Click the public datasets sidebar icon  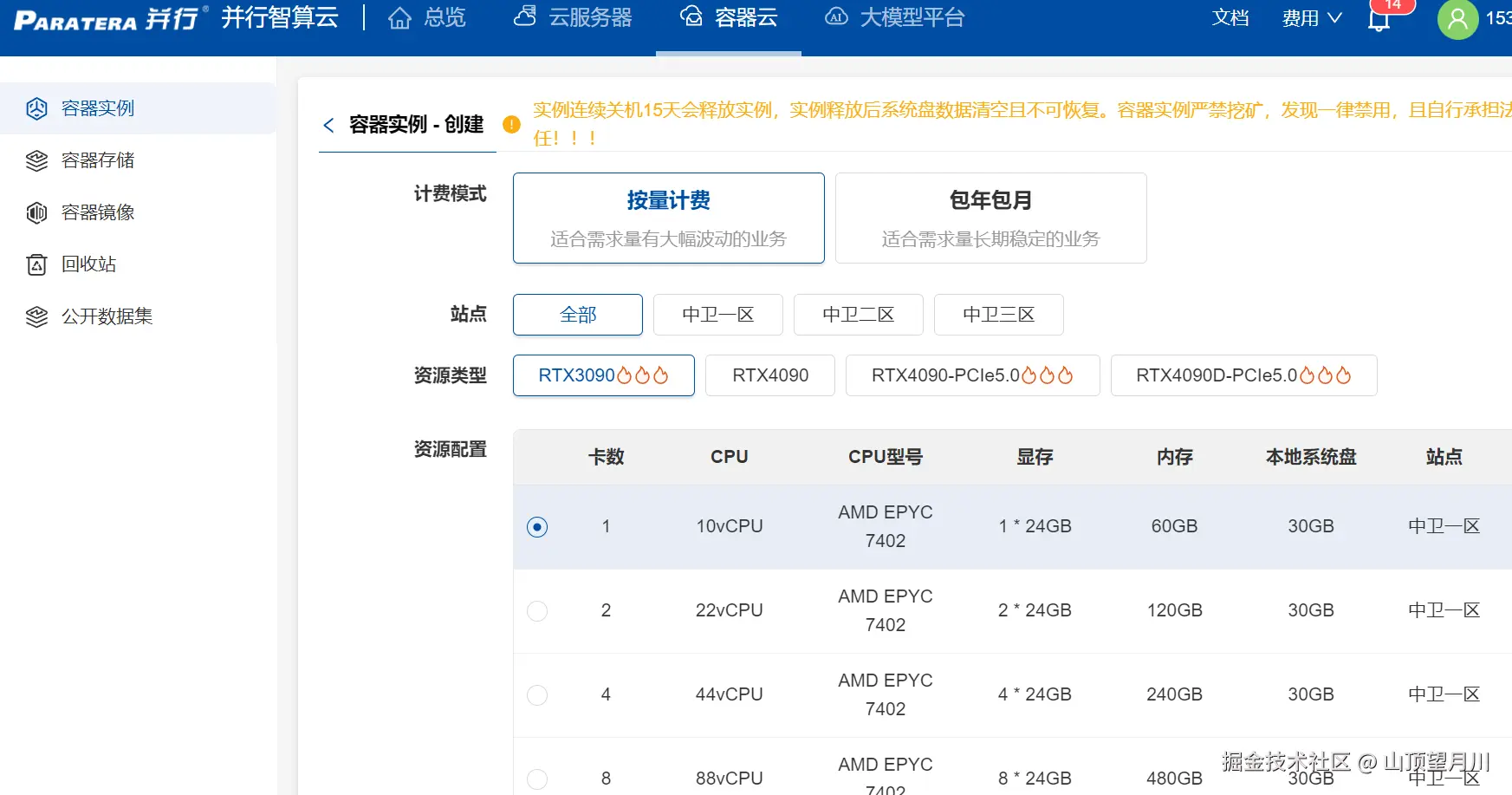36,316
